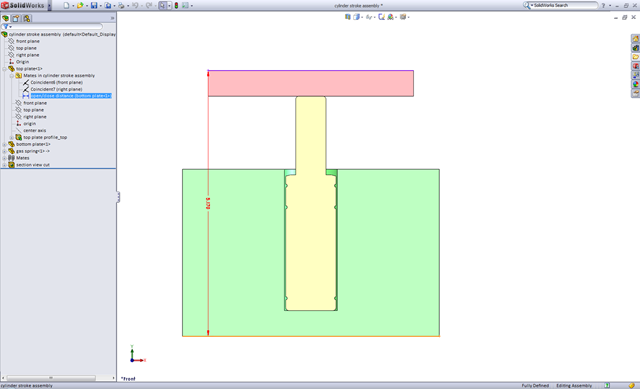Viewport: 640px width, 389px height.
Task: Open the Options dropdown arrow
Action: (192, 6)
